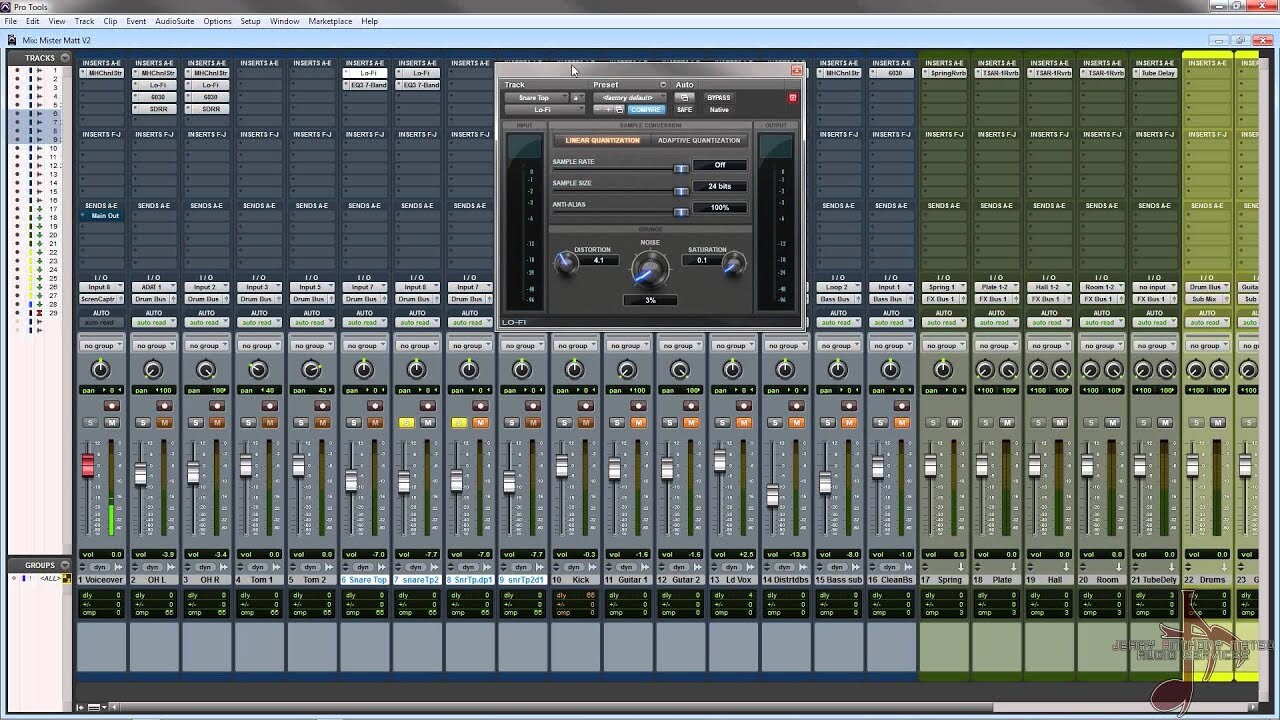Viewport: 1280px width, 720px height.
Task: Open the 'auto read' selector on OH L track
Action: tap(154, 323)
